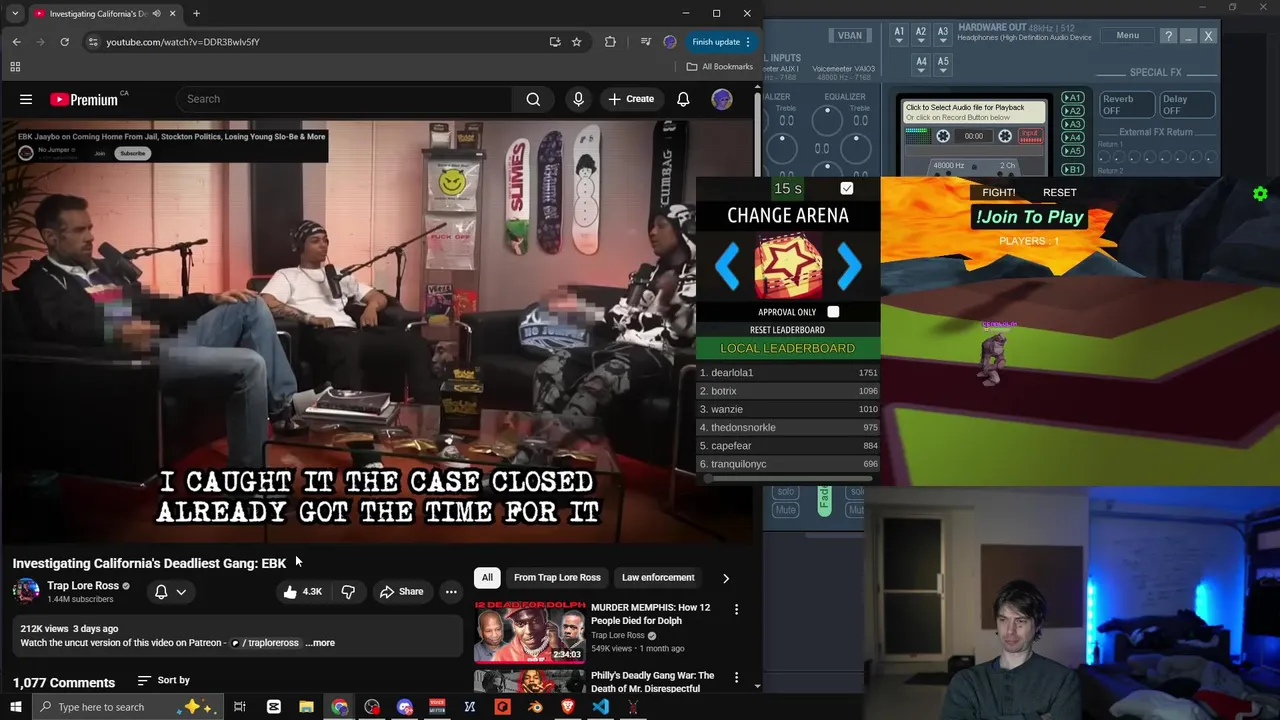The width and height of the screenshot is (1280, 720).
Task: Open the Chrome tab search dropdown arrow
Action: pos(15,14)
